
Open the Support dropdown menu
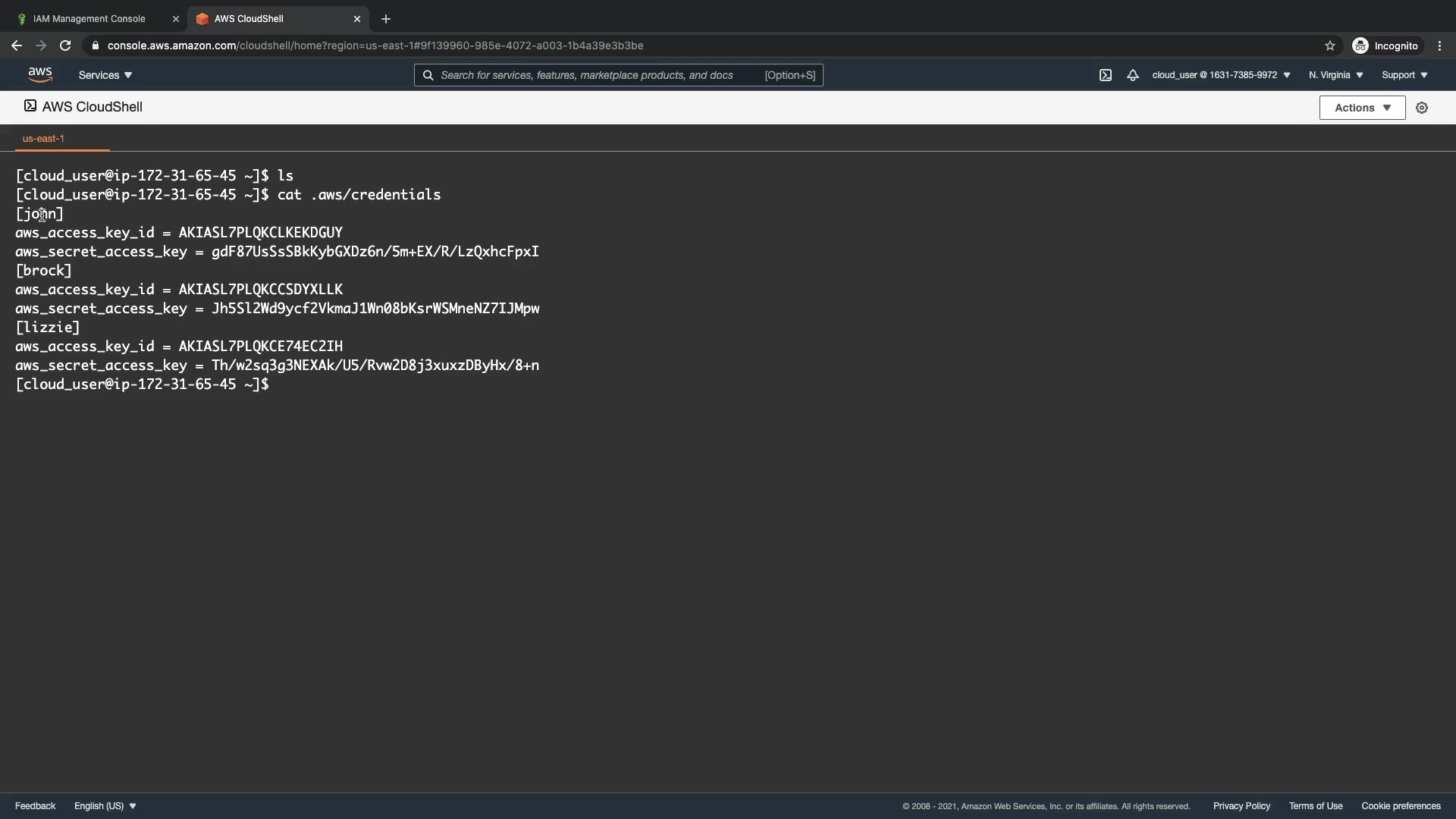click(x=1404, y=75)
